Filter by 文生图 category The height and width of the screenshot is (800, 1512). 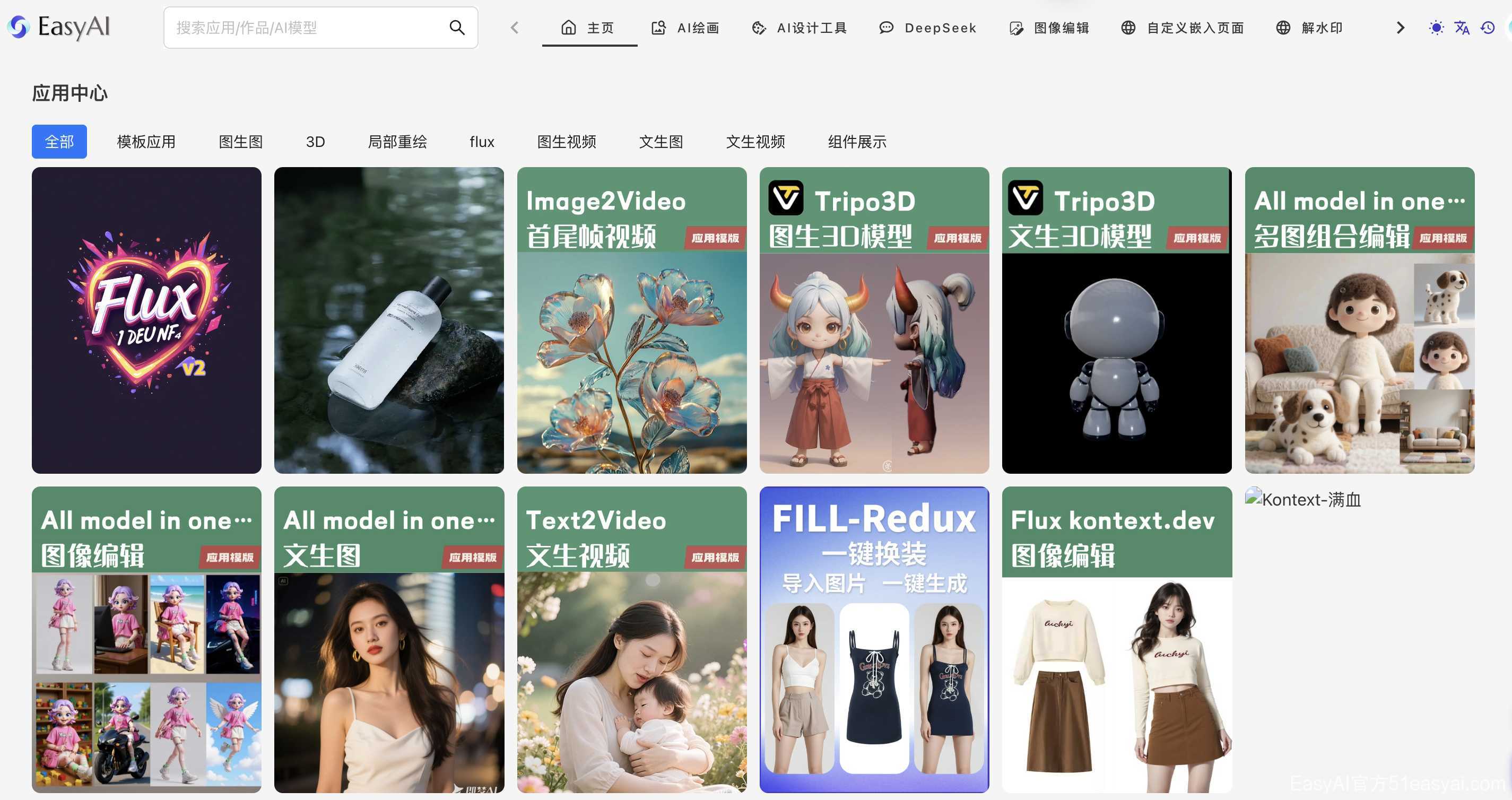[x=661, y=142]
